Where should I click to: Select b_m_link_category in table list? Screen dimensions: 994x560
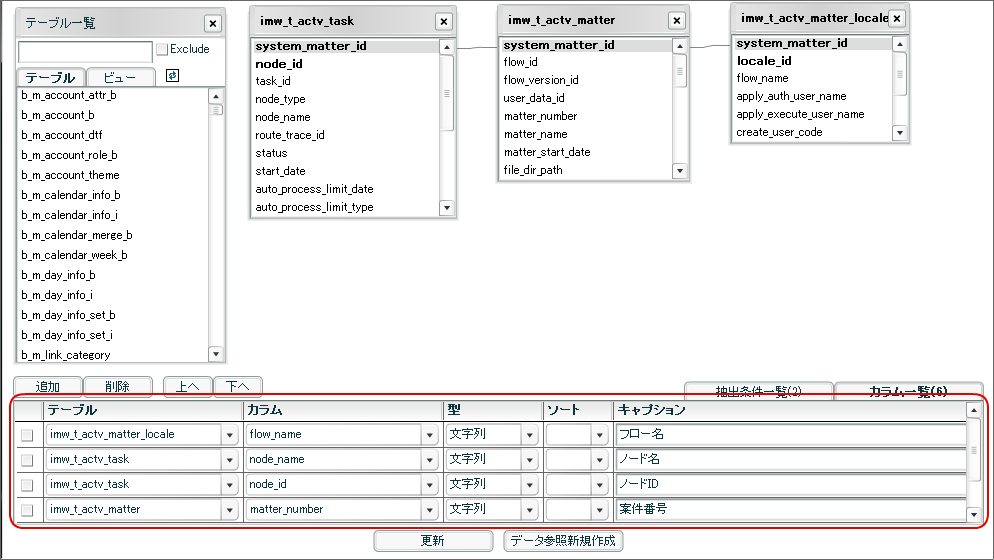65,355
